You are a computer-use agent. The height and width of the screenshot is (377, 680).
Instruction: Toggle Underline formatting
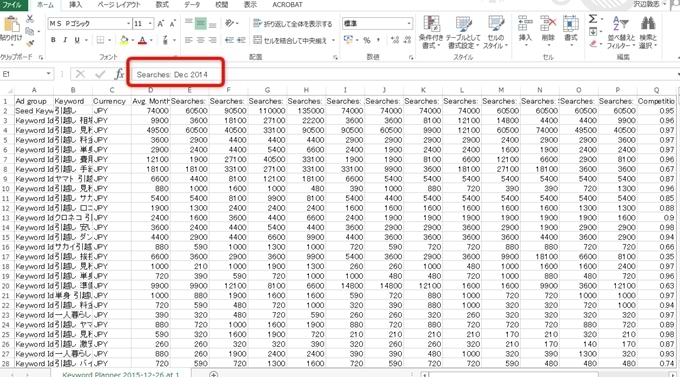[77, 40]
